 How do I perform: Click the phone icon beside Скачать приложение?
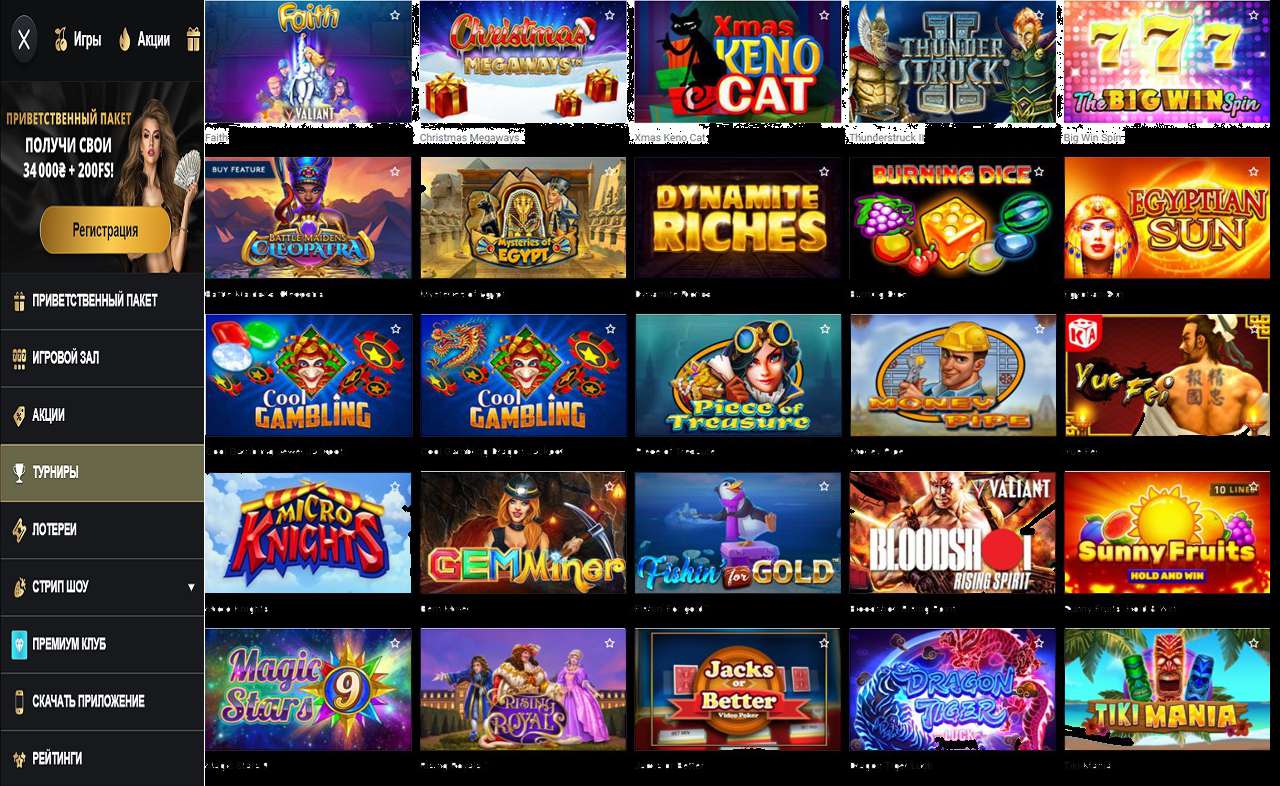tap(19, 701)
